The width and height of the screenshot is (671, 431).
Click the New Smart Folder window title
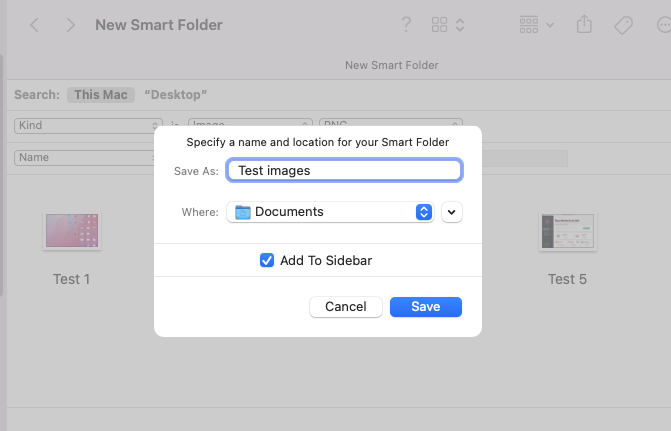point(159,25)
